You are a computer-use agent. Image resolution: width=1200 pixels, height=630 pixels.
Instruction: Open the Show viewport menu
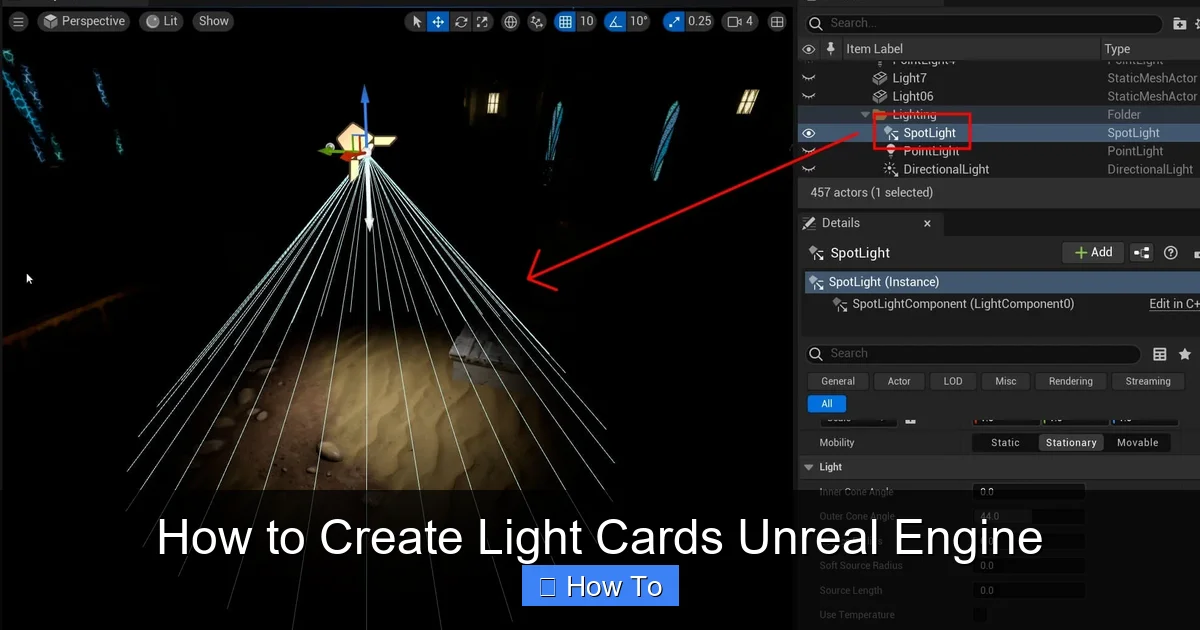coord(212,20)
